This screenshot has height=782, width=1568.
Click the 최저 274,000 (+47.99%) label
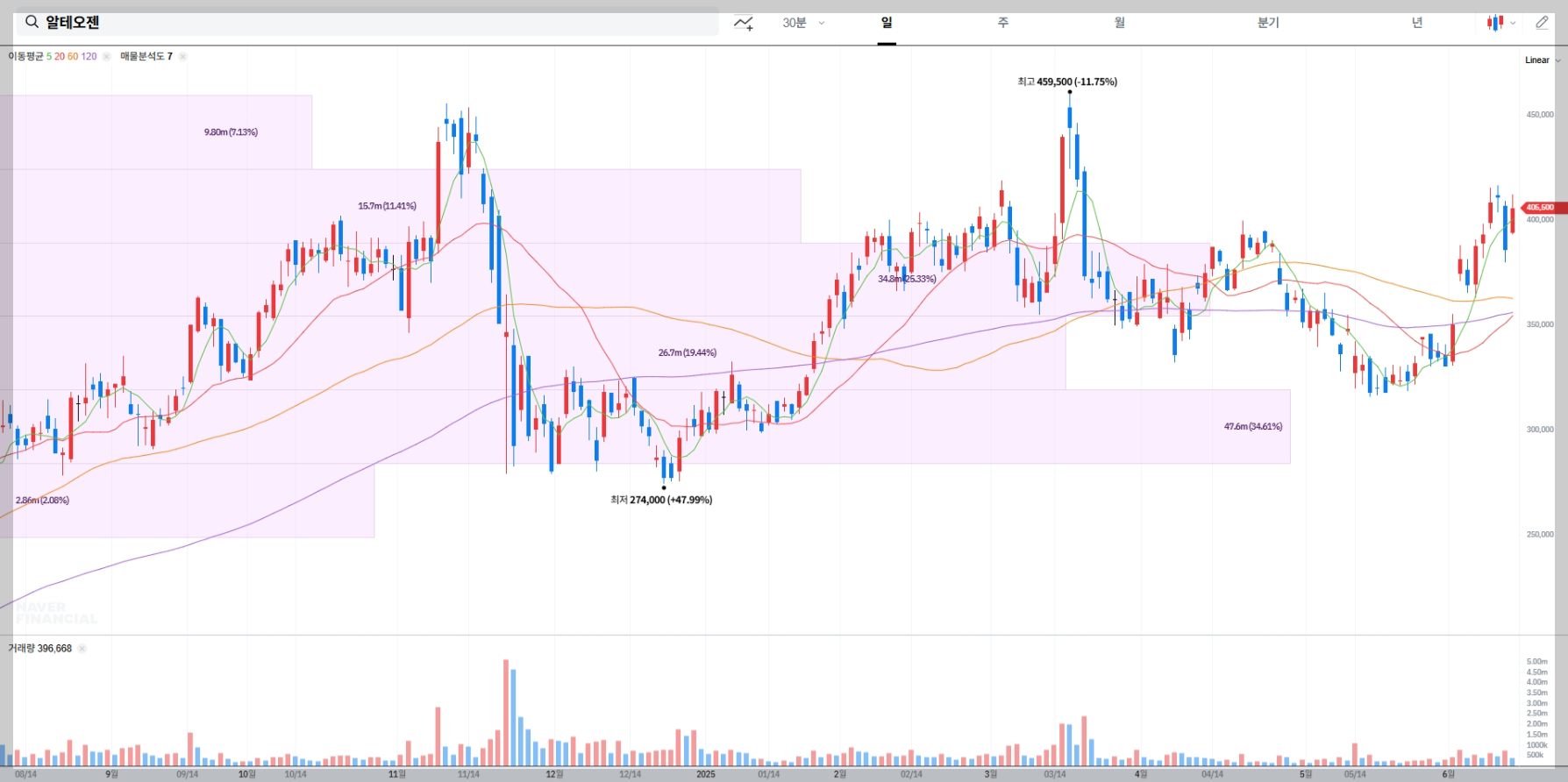coord(661,500)
